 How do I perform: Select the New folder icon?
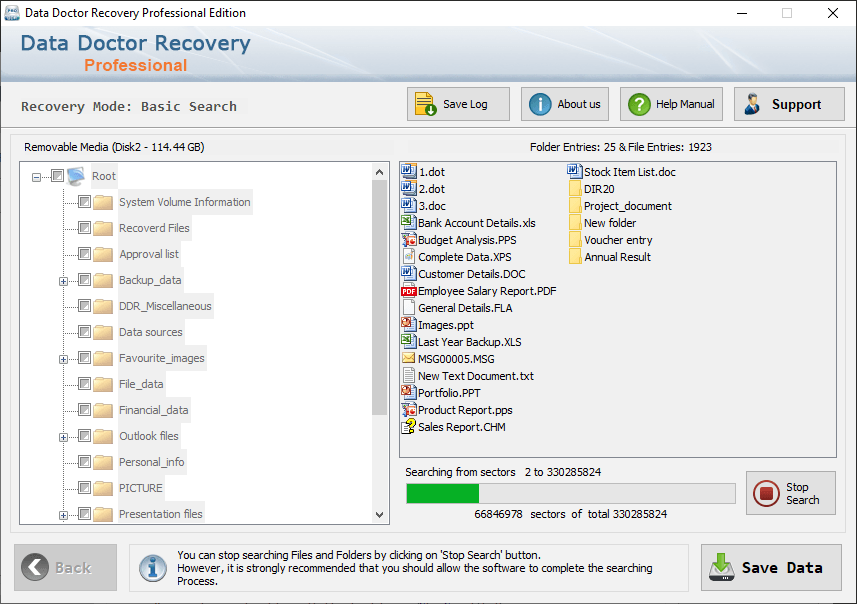click(x=575, y=222)
